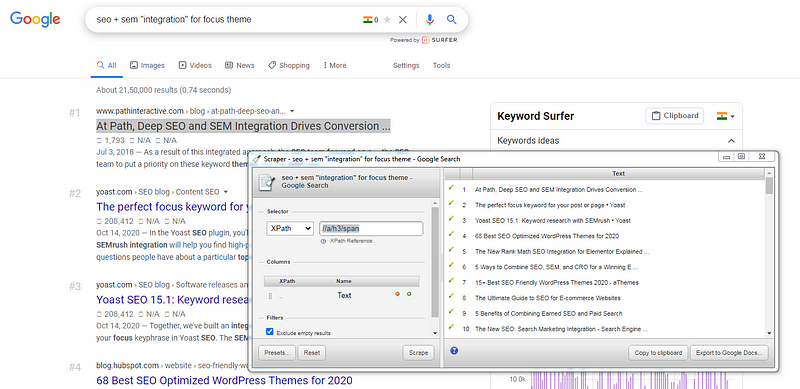Open 68 Best SEO Optimized WordPress Themes link
Image resolution: width=800 pixels, height=389 pixels.
click(x=224, y=380)
